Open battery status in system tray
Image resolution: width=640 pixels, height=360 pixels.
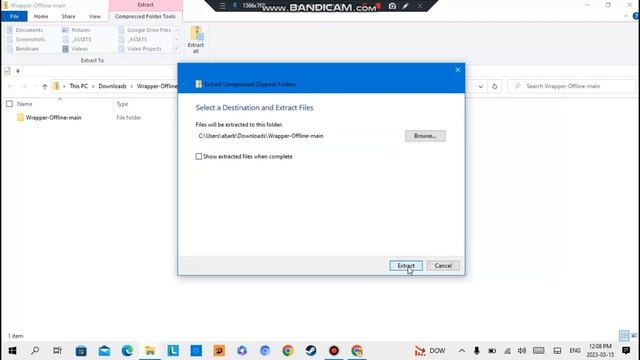coord(492,351)
